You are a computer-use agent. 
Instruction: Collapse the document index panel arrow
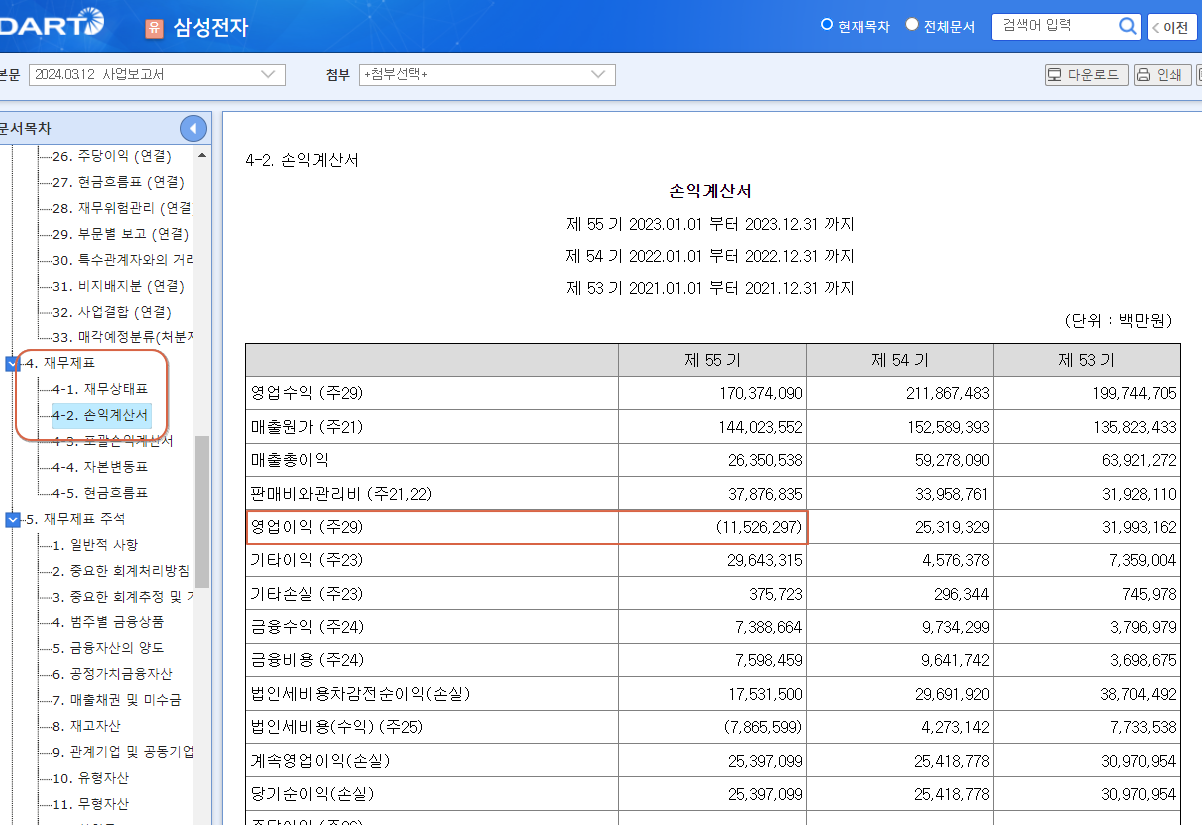tap(194, 128)
